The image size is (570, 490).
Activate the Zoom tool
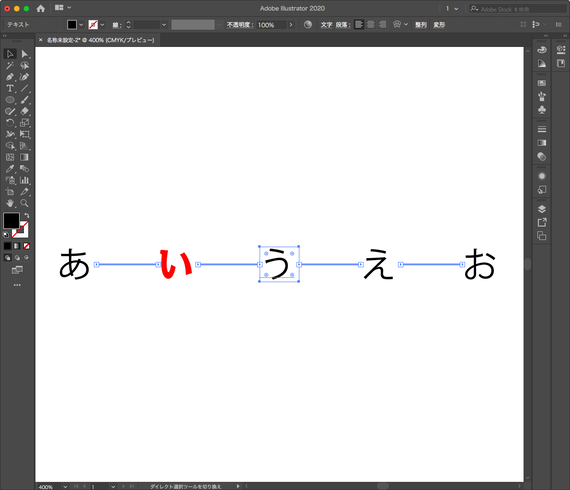[x=24, y=203]
